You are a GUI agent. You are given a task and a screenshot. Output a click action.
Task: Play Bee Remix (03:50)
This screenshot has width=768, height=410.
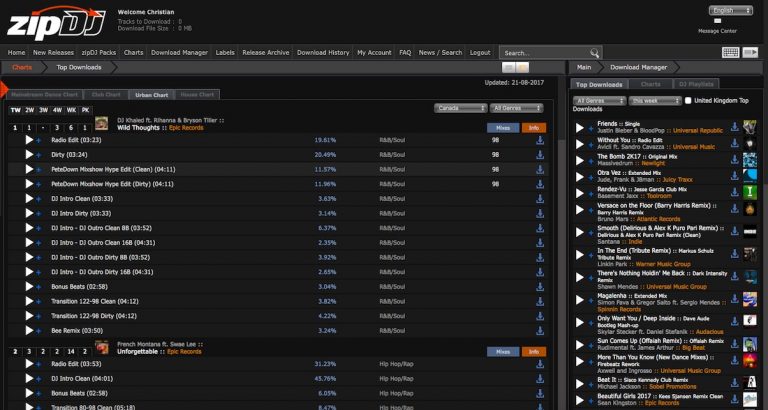click(29, 331)
